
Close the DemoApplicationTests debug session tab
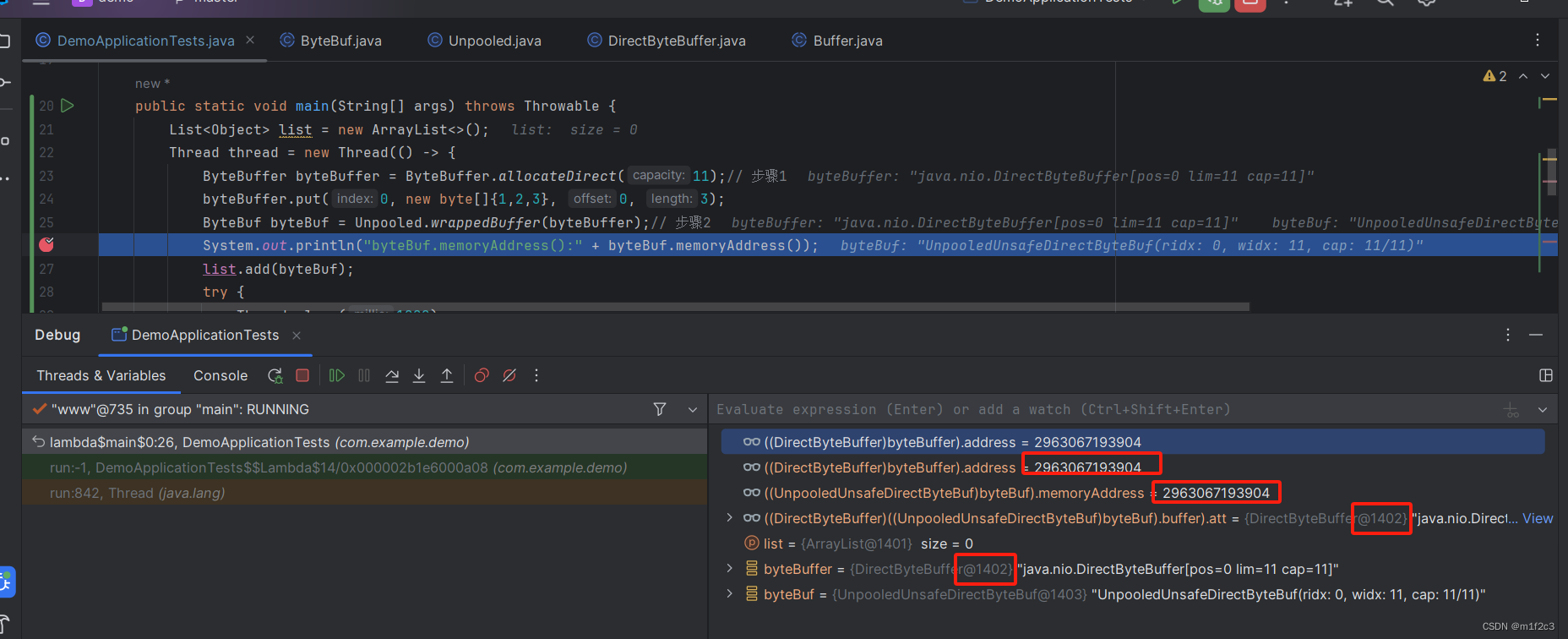point(297,336)
